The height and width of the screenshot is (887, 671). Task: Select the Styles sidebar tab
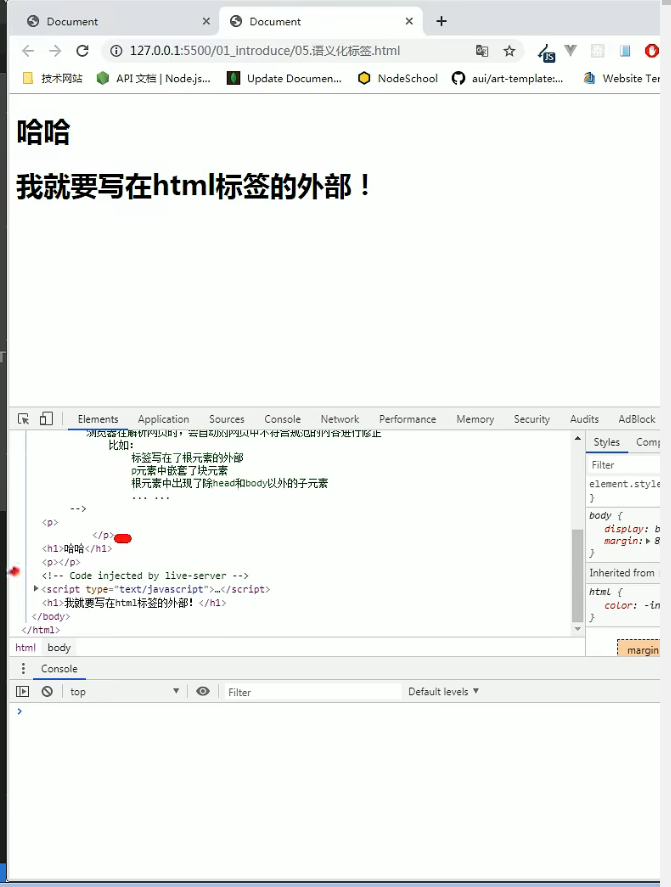pos(607,442)
